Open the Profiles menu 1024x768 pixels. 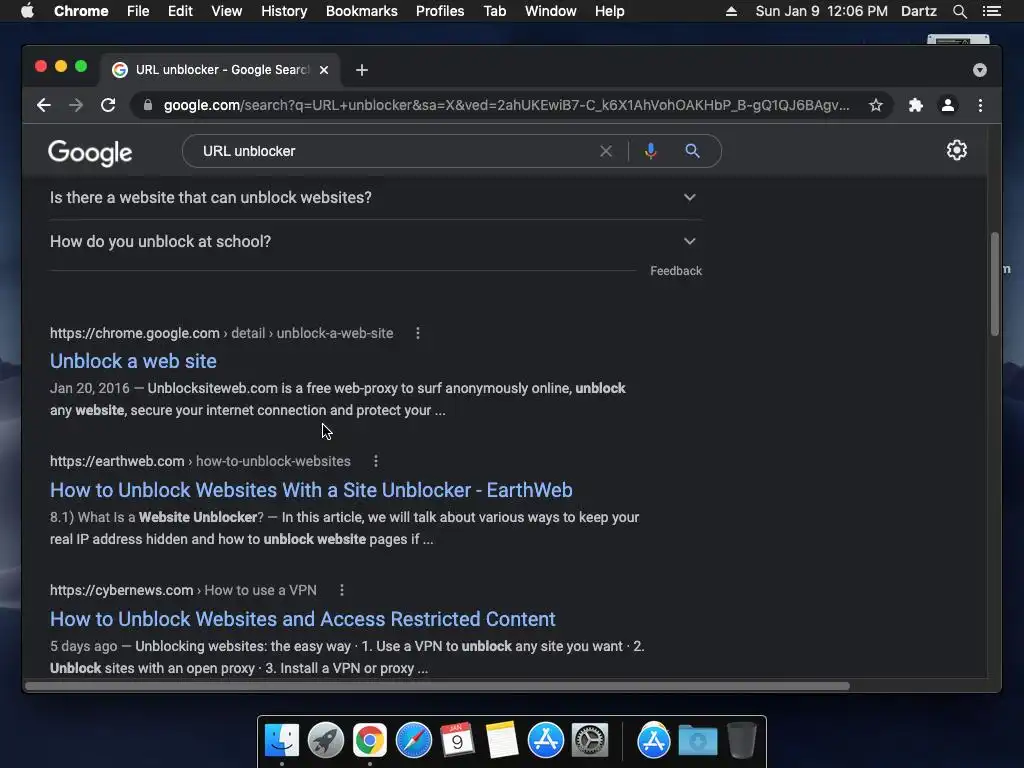coord(440,11)
